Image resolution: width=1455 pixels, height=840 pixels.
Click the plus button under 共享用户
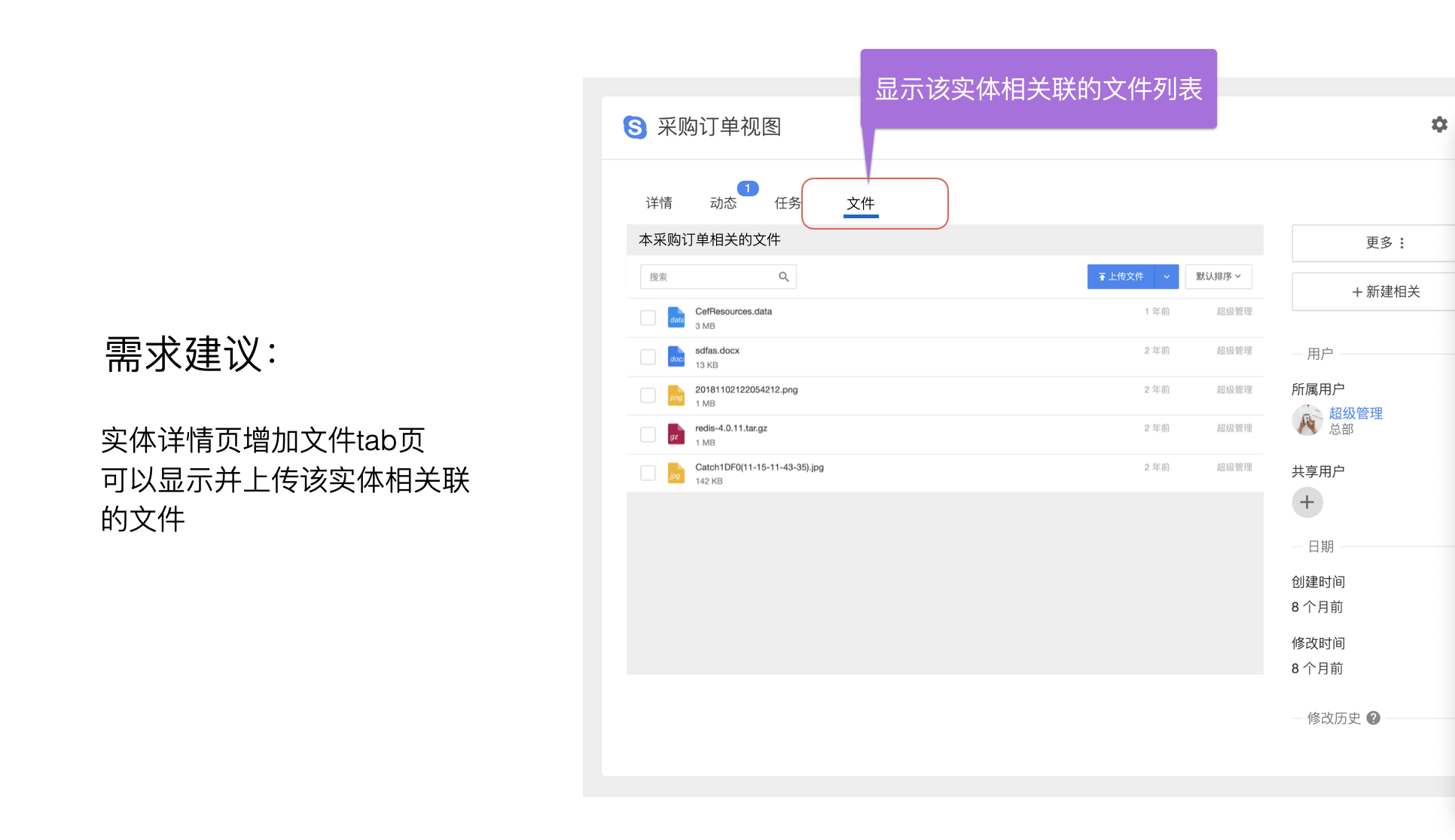coord(1307,502)
